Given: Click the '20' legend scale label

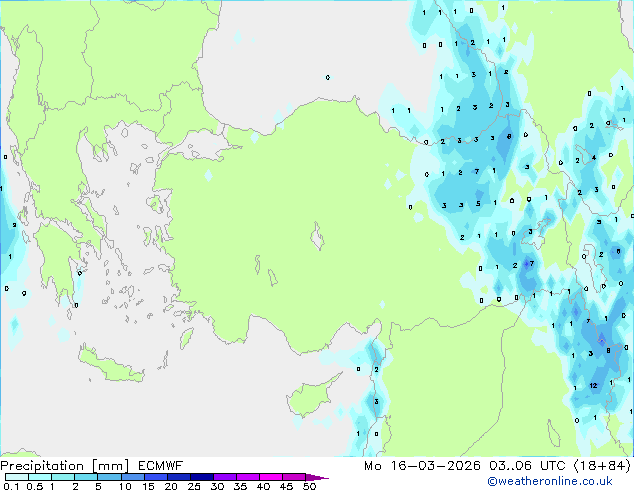Looking at the screenshot, I should [171, 486].
